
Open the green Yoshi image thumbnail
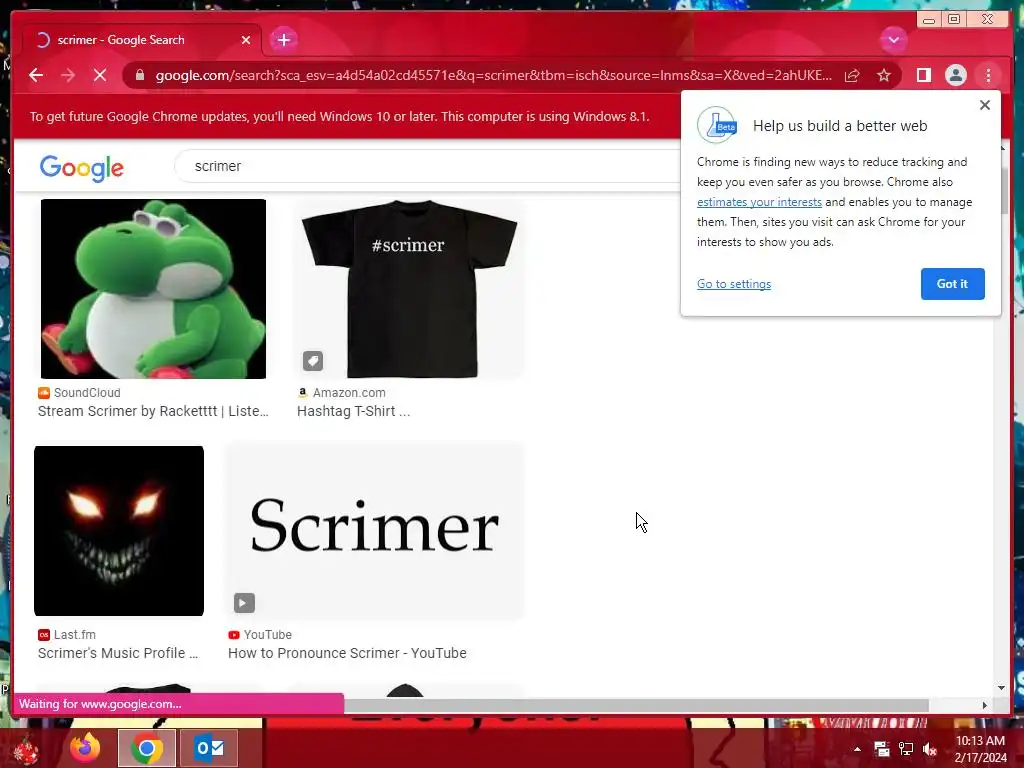[x=153, y=289]
